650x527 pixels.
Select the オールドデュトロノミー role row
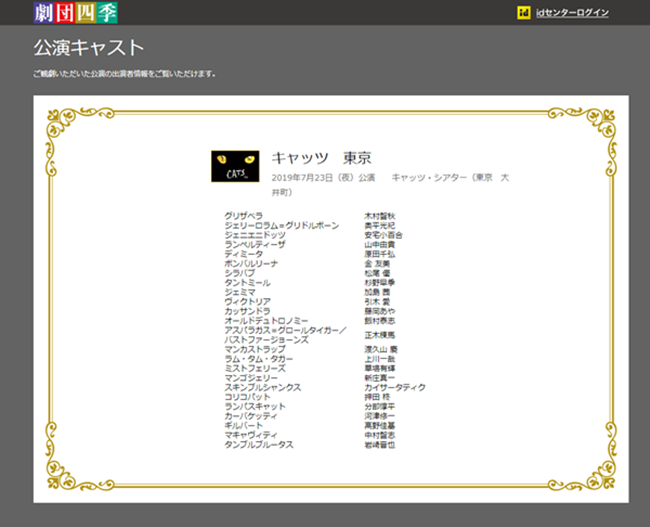coord(266,321)
